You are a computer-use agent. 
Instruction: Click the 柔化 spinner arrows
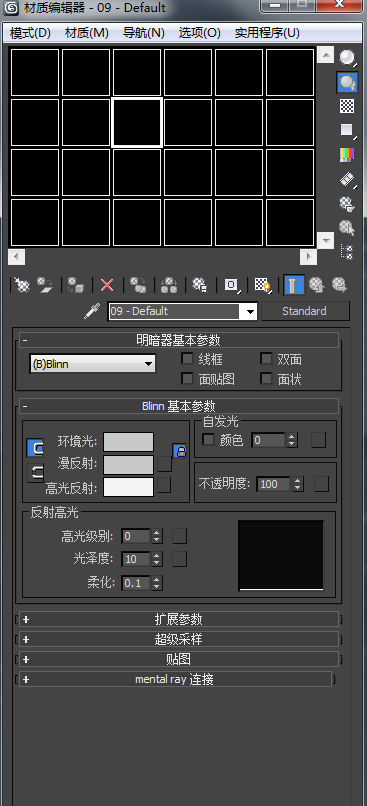(157, 583)
